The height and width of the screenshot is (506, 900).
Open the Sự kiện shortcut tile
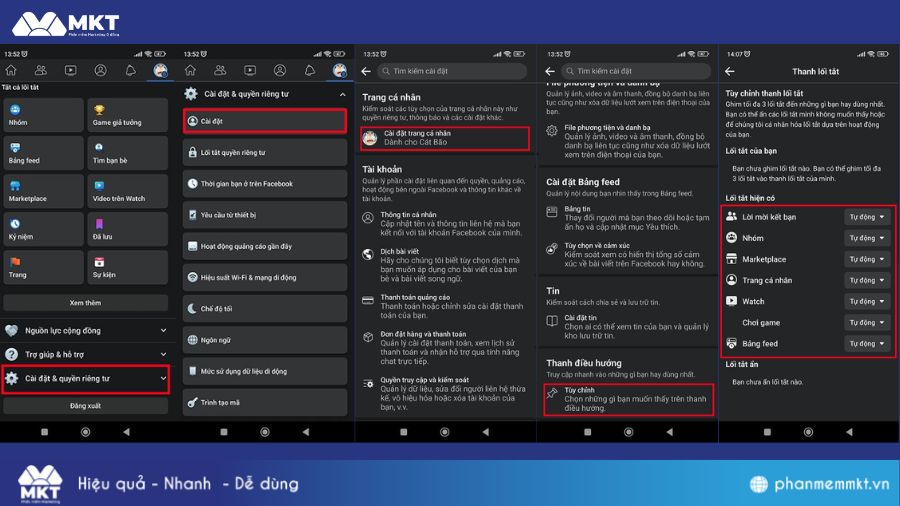click(127, 267)
